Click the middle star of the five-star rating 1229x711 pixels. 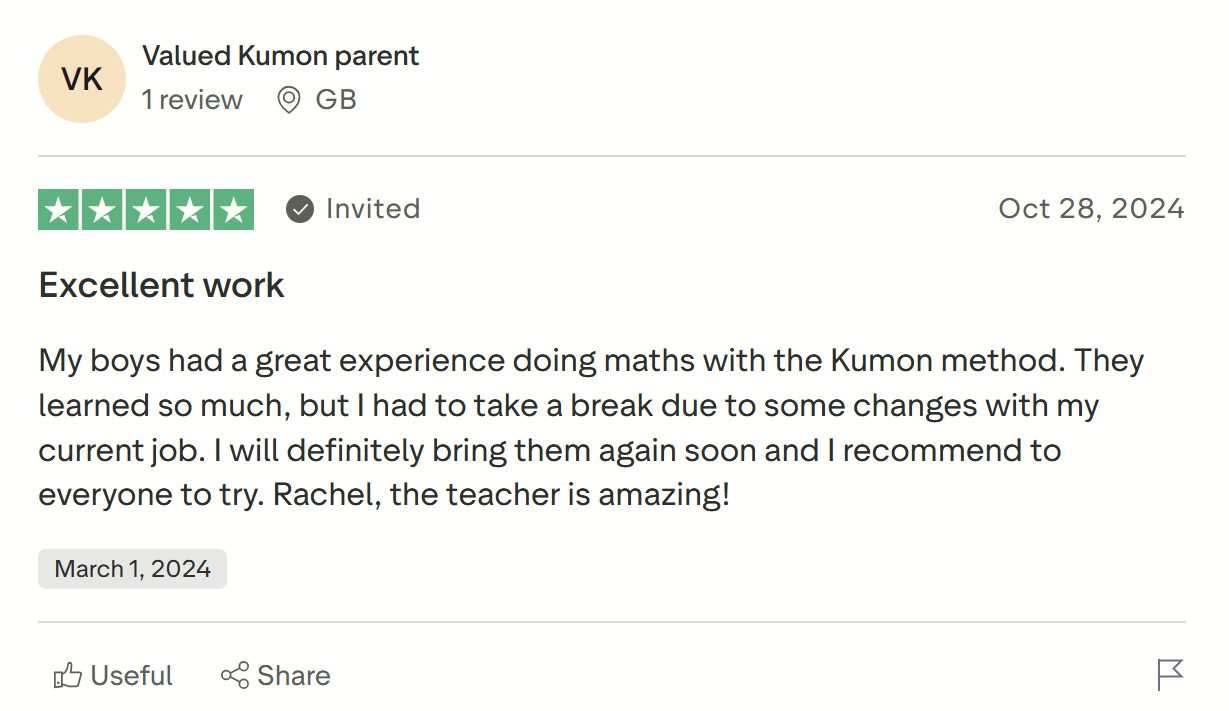pos(145,209)
